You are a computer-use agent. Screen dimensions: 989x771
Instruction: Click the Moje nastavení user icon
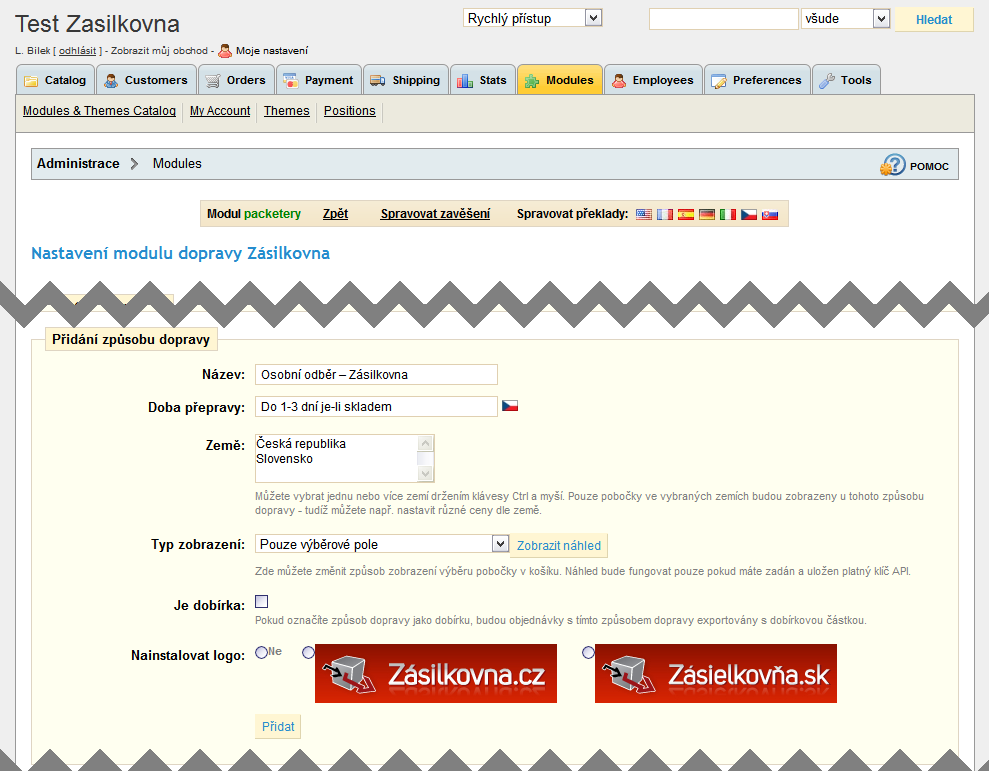coord(225,50)
